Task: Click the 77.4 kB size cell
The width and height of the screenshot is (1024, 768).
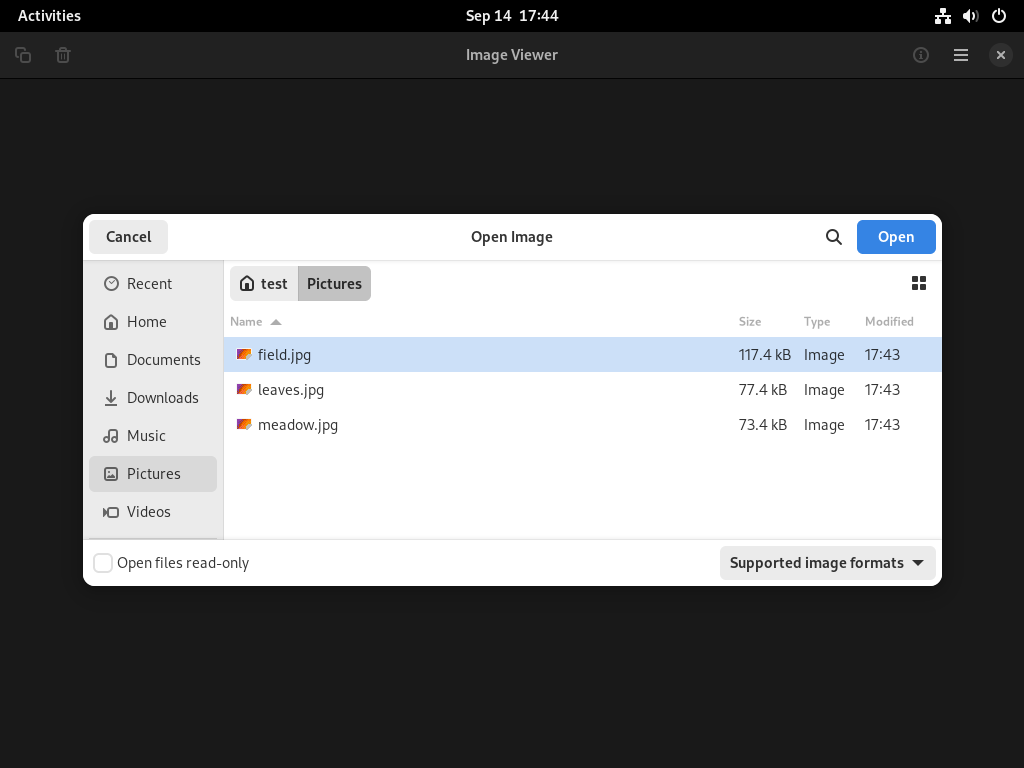Action: 763,390
